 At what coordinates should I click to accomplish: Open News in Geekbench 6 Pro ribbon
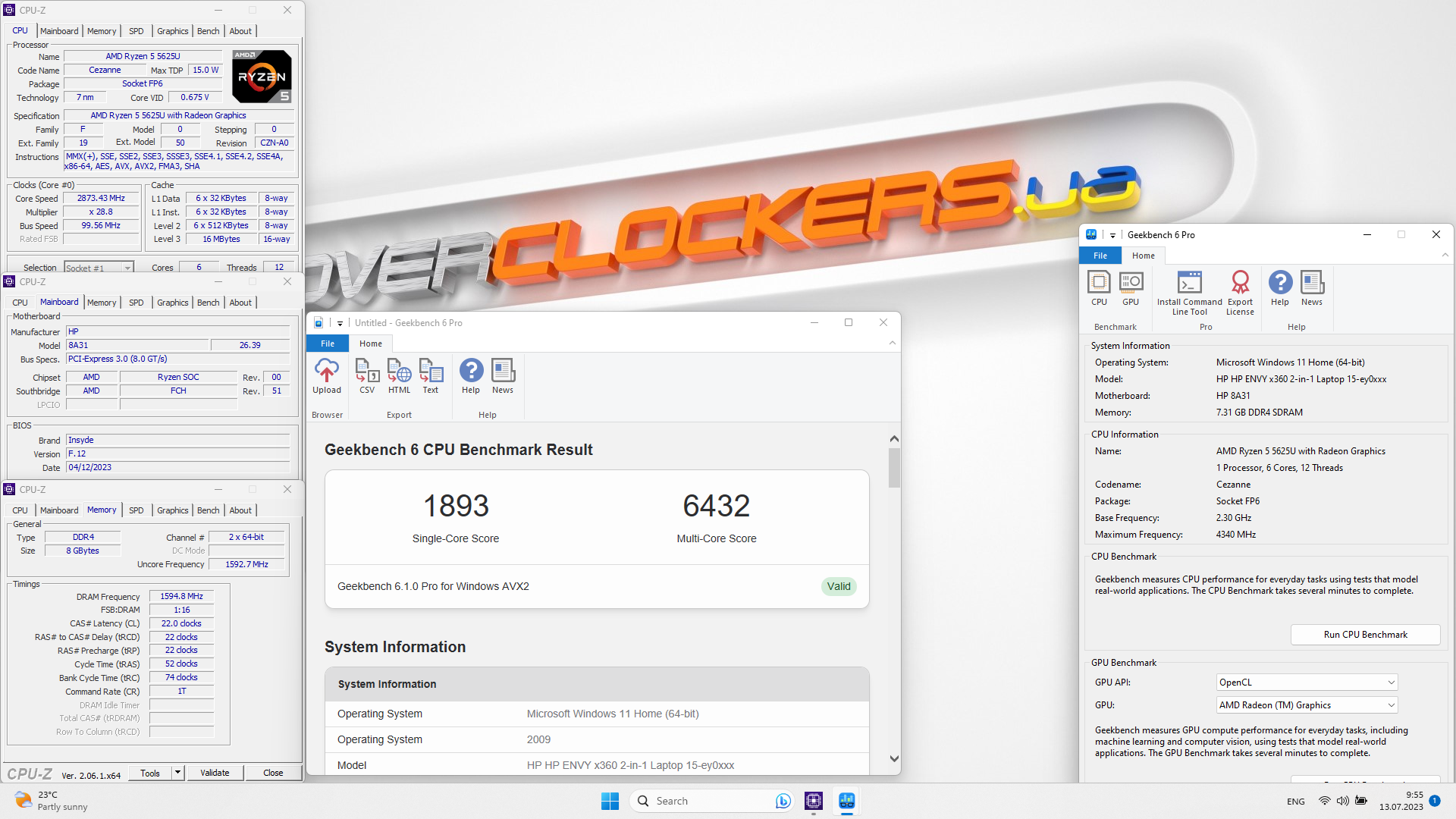click(1312, 288)
